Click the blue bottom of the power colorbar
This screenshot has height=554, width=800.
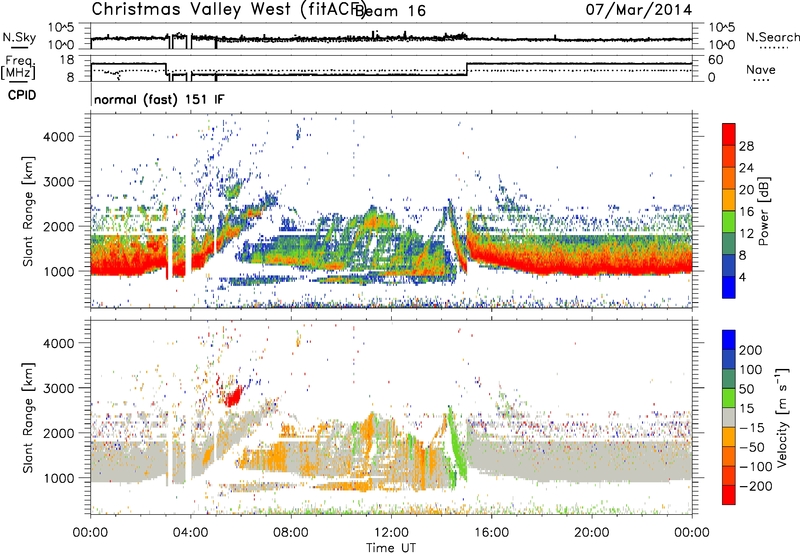coord(729,287)
